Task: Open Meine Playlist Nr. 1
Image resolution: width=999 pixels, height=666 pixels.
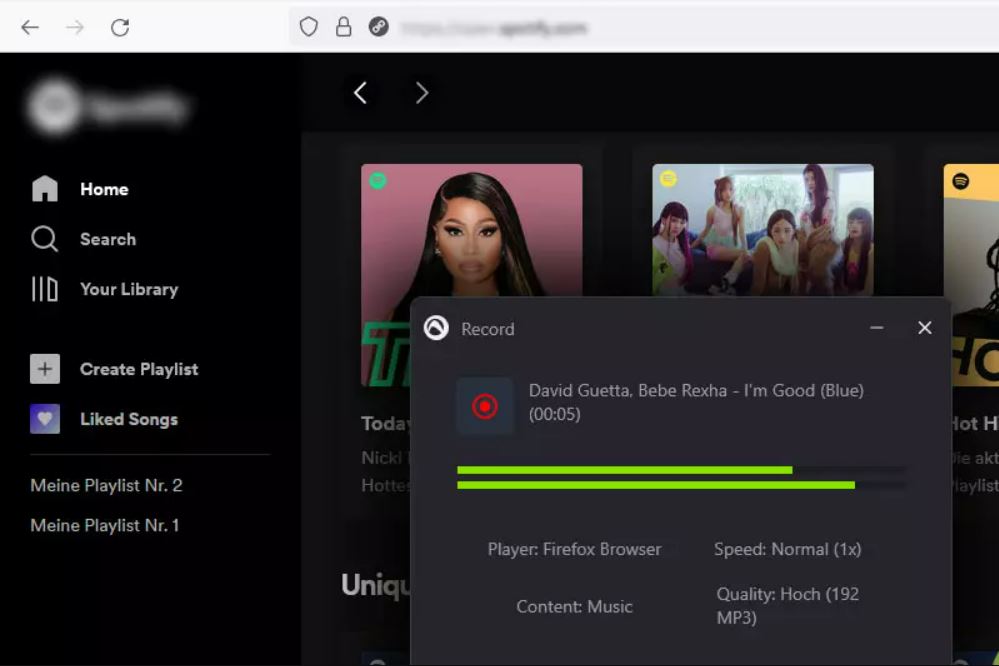Action: (105, 525)
